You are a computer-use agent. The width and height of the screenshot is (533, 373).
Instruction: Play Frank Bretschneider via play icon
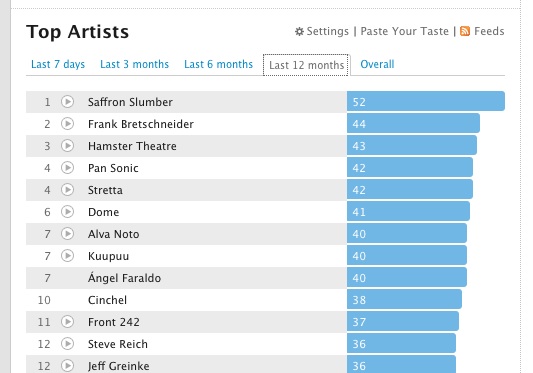67,124
